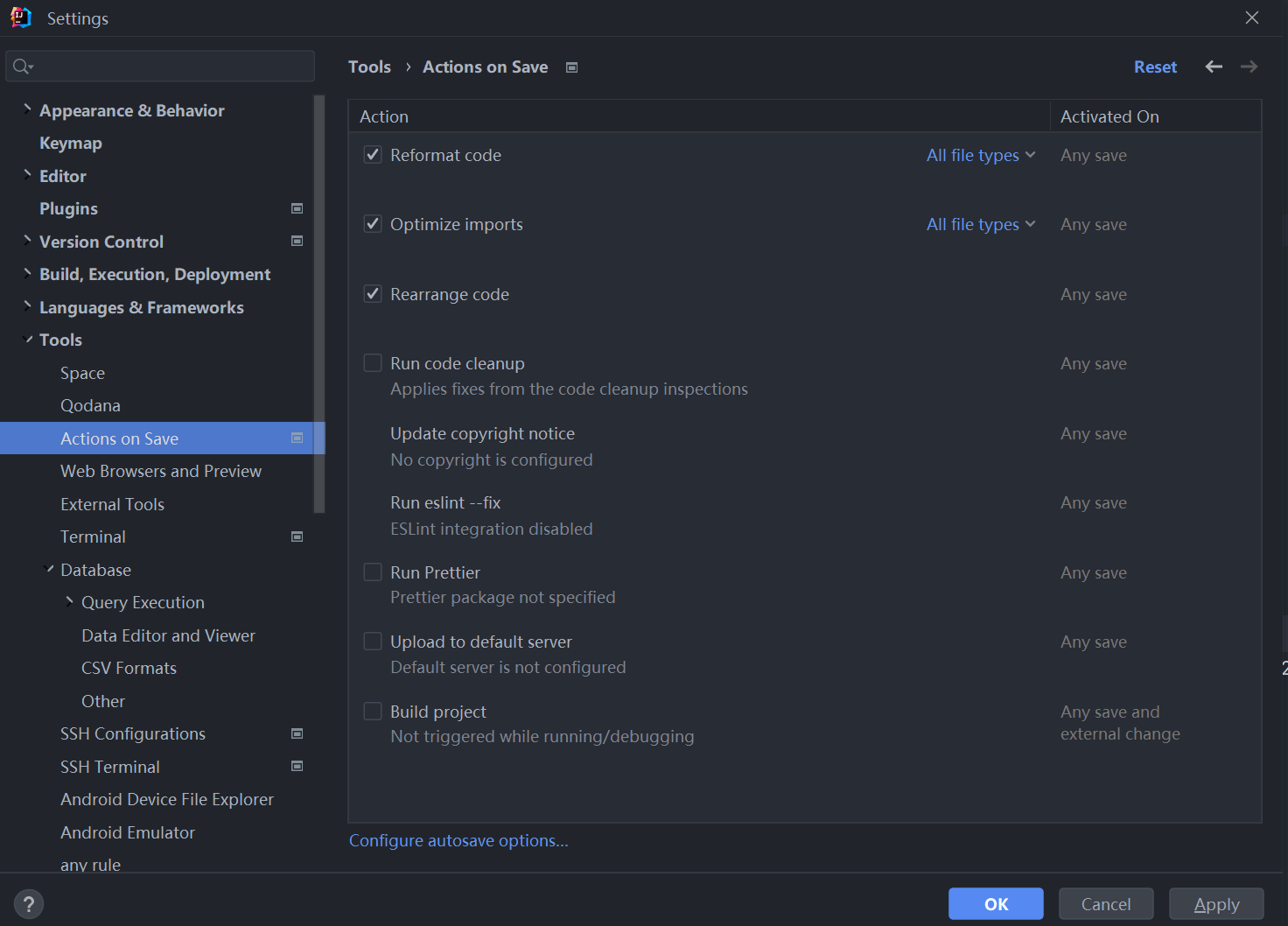Disable Reformat code on save
The height and width of the screenshot is (926, 1288).
coord(372,154)
